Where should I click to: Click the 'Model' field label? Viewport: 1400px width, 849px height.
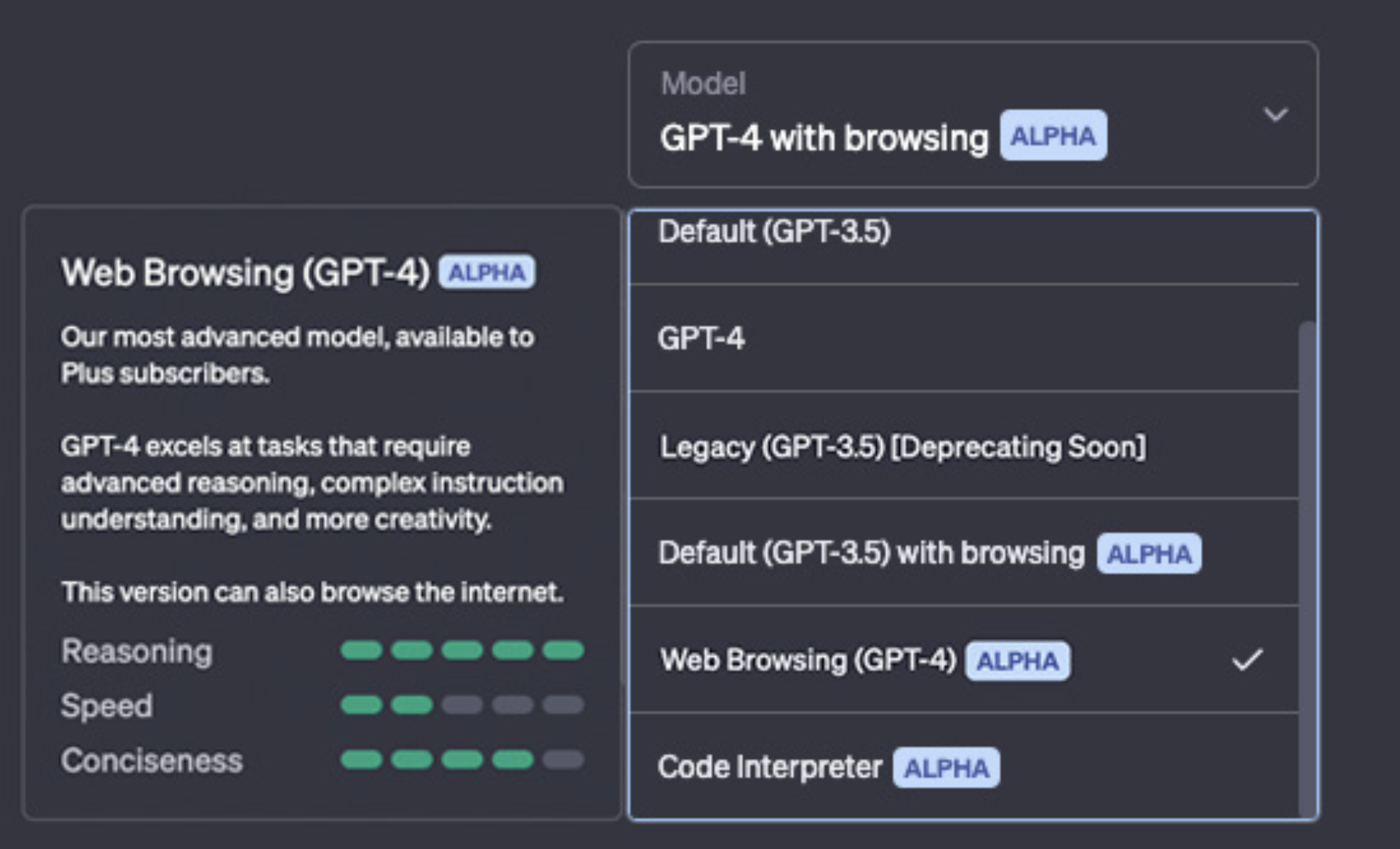(703, 84)
